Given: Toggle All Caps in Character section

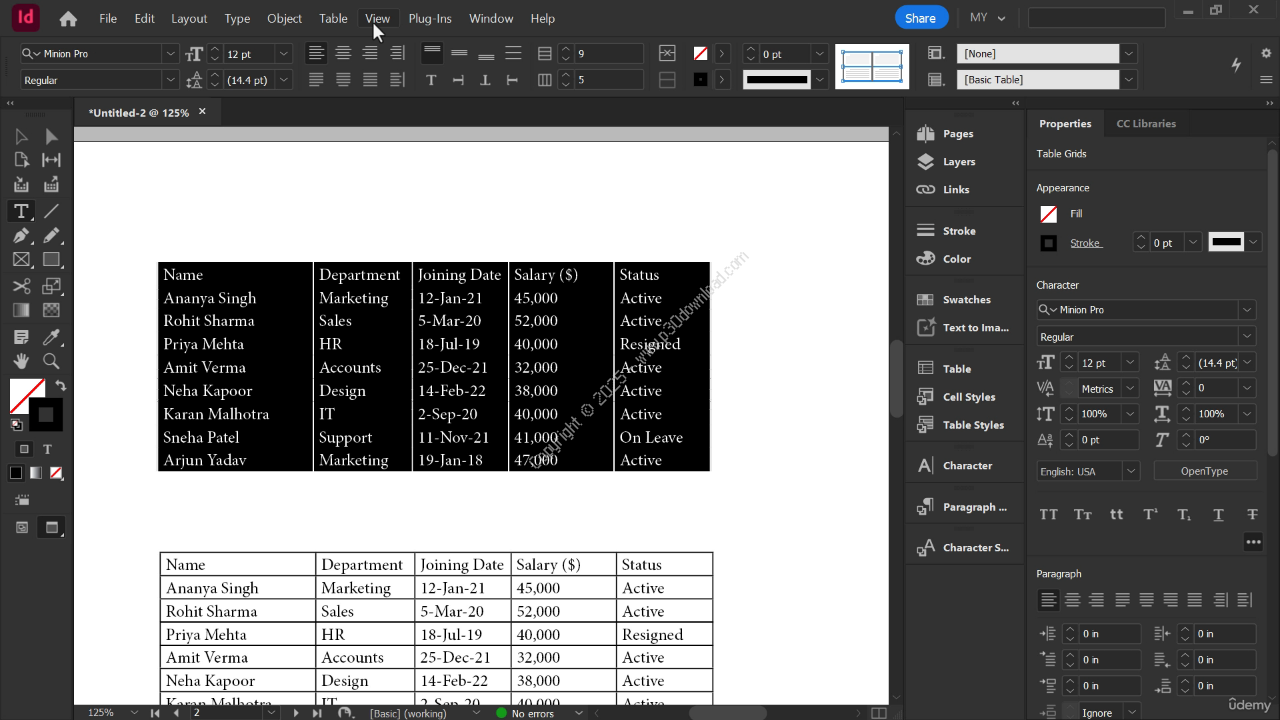Looking at the screenshot, I should click(1048, 515).
